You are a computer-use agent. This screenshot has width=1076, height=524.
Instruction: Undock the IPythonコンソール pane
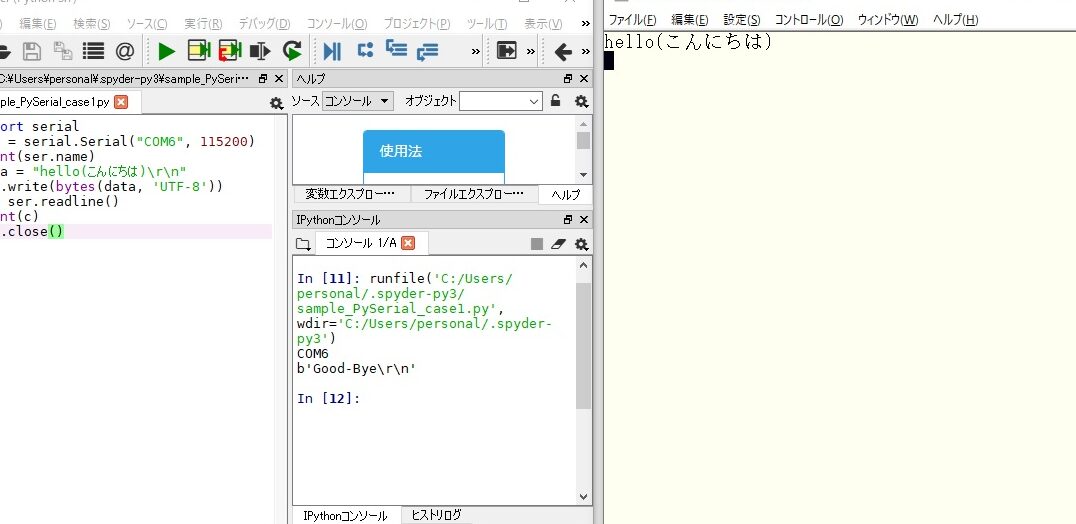[568, 220]
